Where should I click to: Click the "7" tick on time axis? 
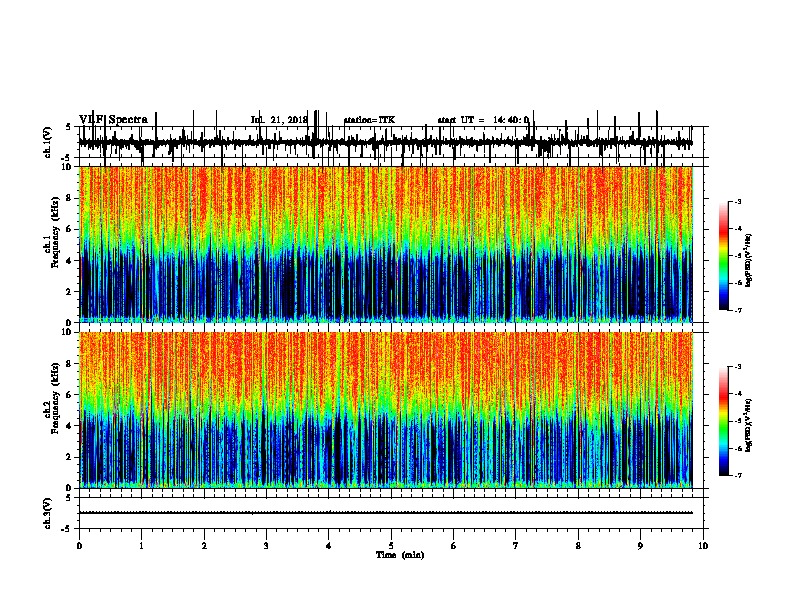tap(516, 545)
